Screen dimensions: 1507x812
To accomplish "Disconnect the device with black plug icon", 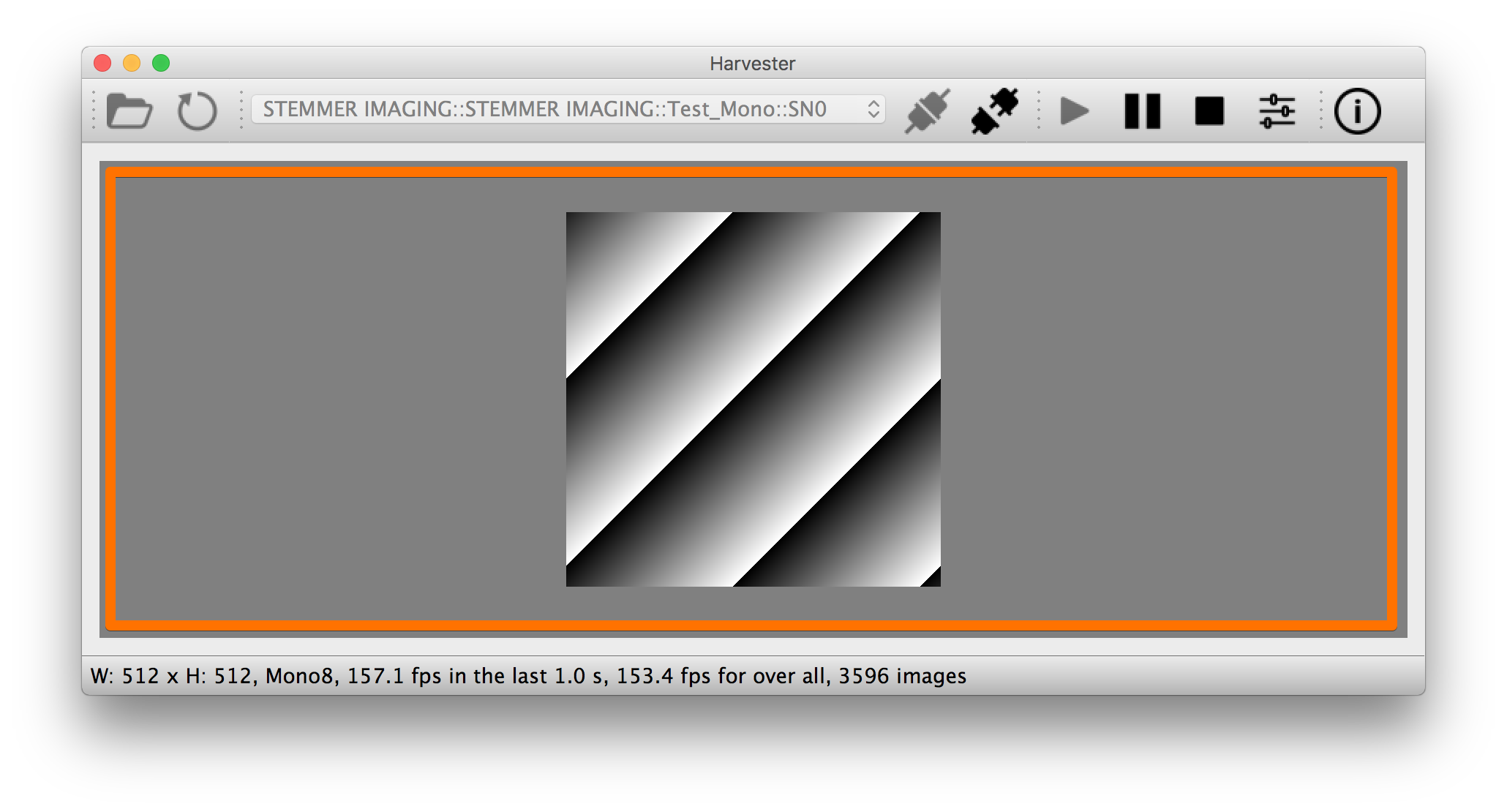I will (995, 111).
